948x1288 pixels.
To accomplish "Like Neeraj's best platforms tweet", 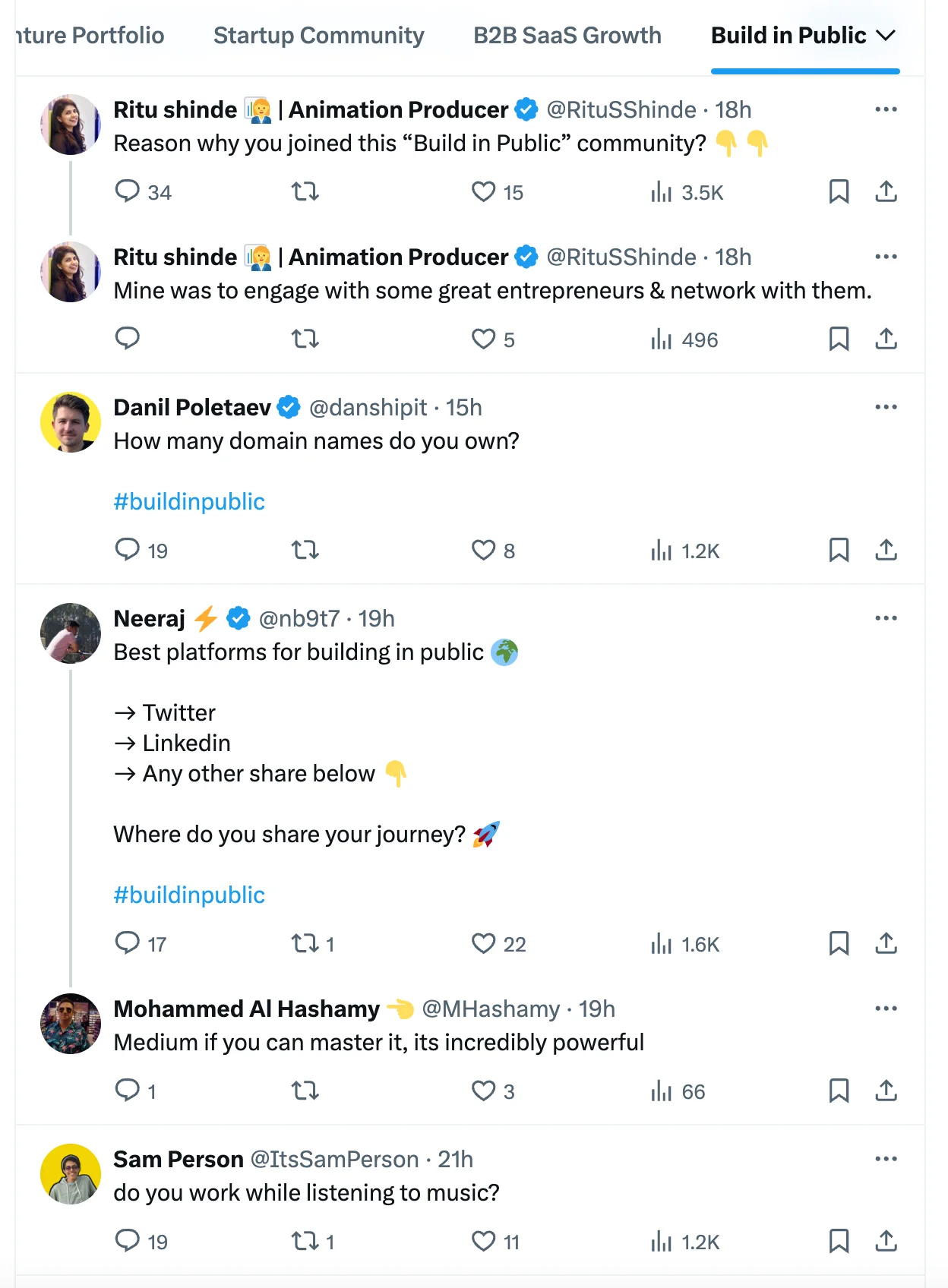I will point(484,943).
